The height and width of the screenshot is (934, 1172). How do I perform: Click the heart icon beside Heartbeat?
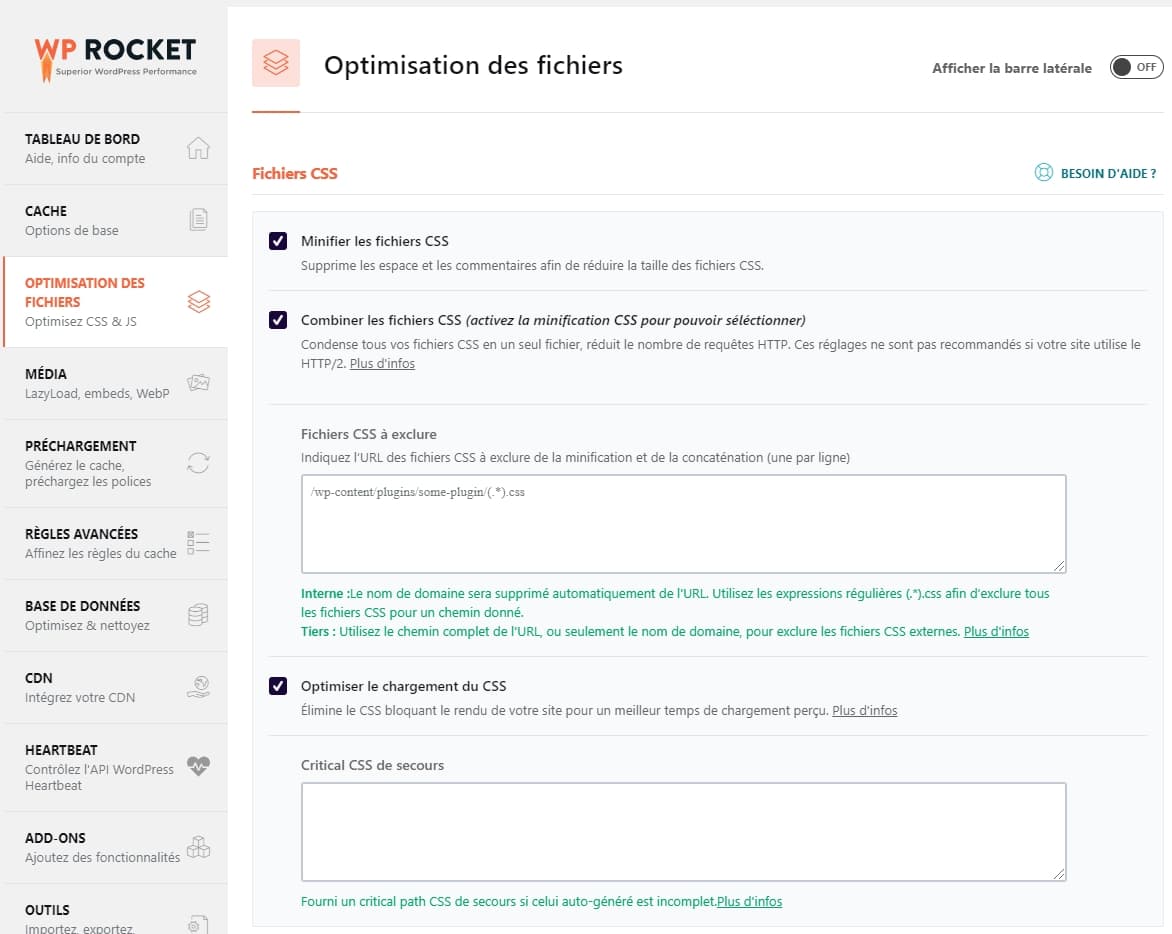pyautogui.click(x=198, y=766)
